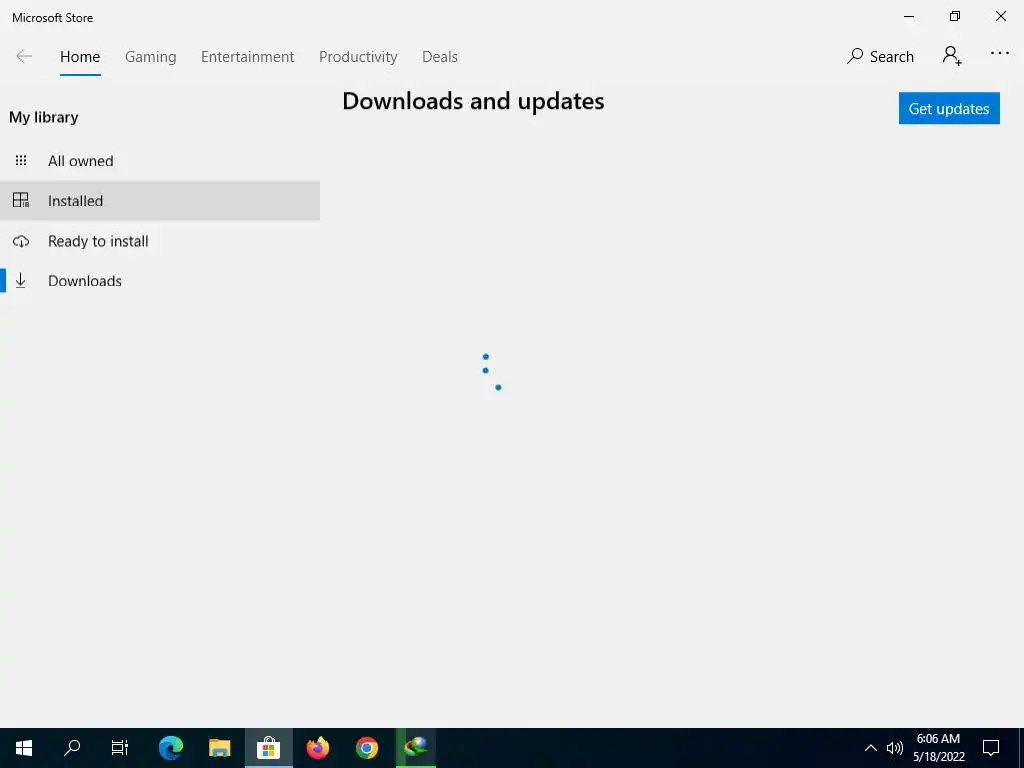Select Downloads in My library

[x=160, y=281]
